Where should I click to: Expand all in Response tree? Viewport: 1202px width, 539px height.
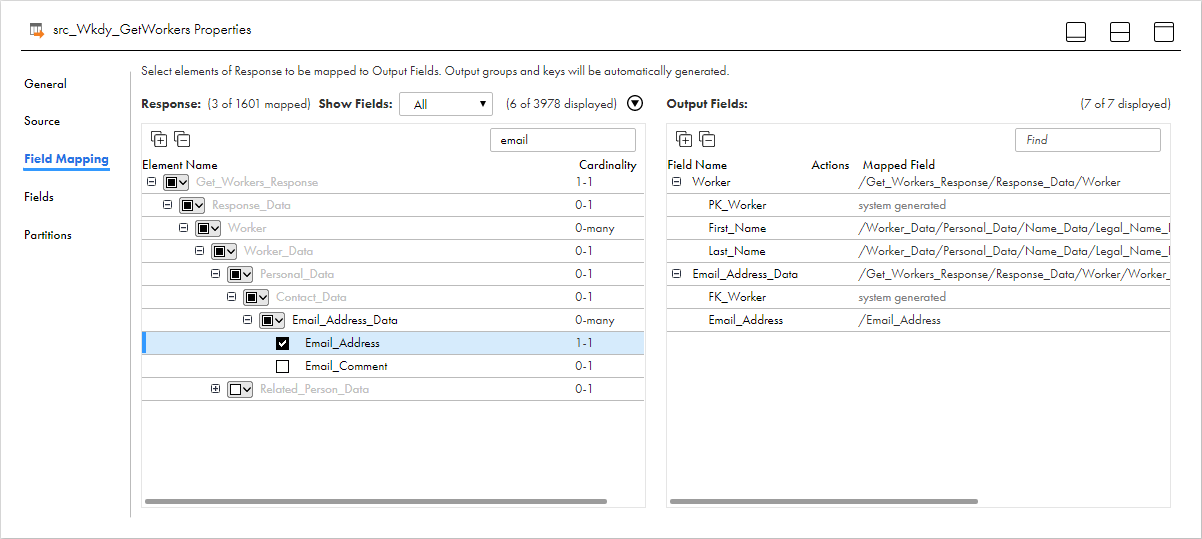[159, 139]
